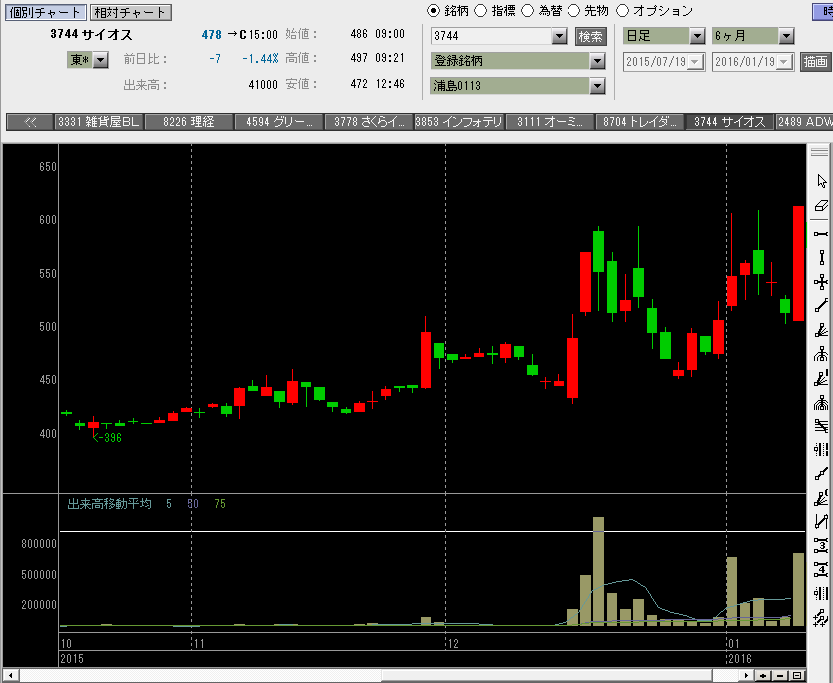The height and width of the screenshot is (683, 833).
Task: Select the 先物 radio button
Action: pyautogui.click(x=574, y=11)
